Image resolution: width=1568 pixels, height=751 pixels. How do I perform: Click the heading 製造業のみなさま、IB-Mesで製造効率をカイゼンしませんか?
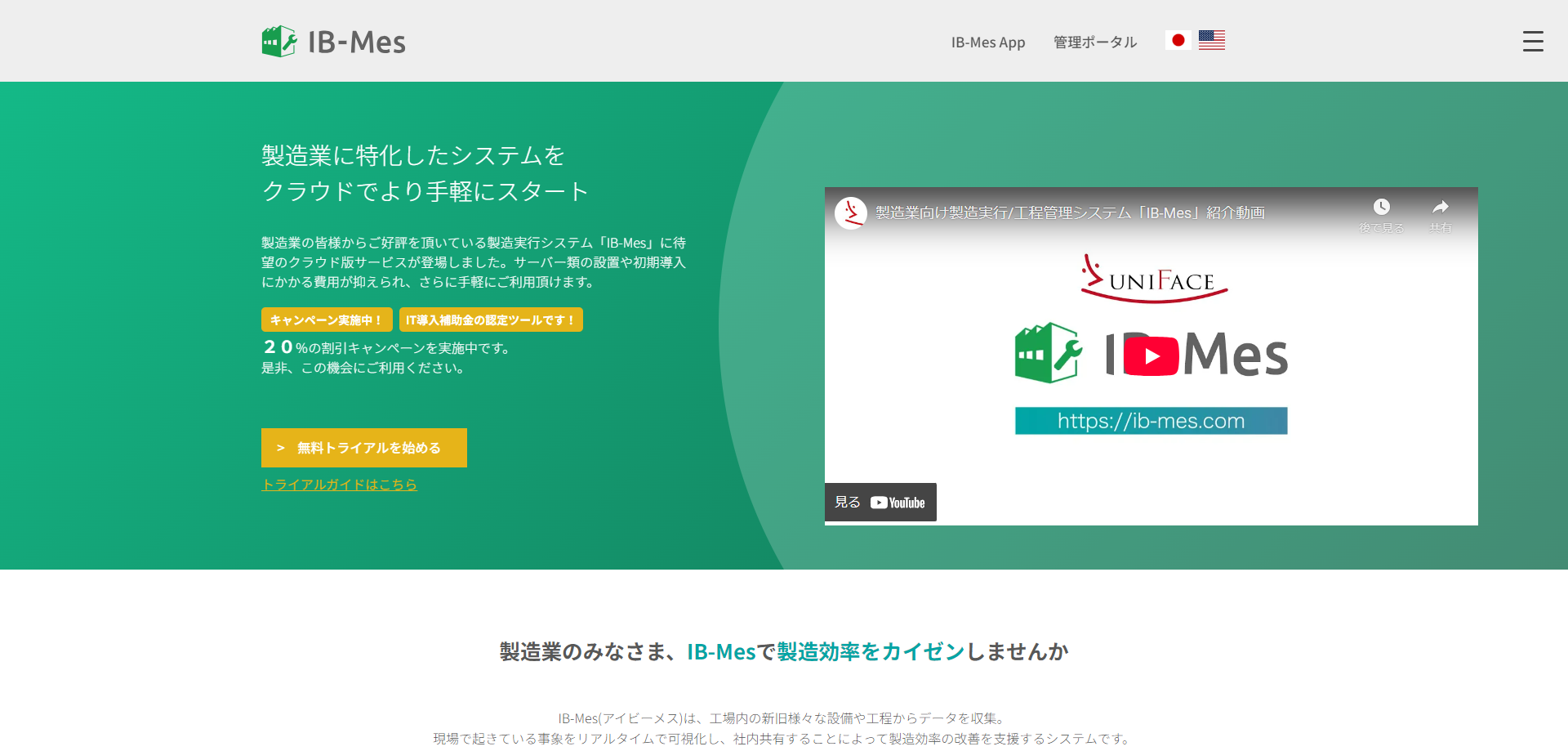coord(784,651)
